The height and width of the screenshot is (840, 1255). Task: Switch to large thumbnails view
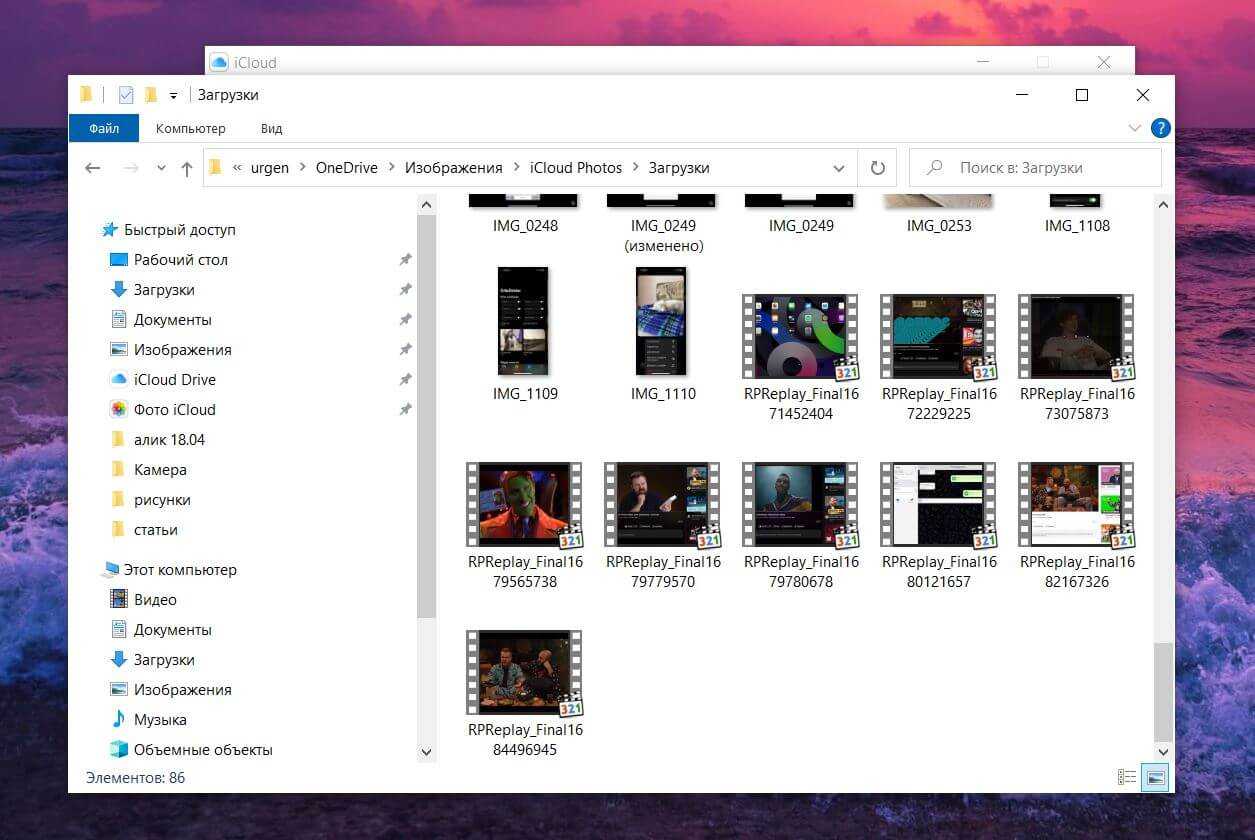click(x=1155, y=777)
